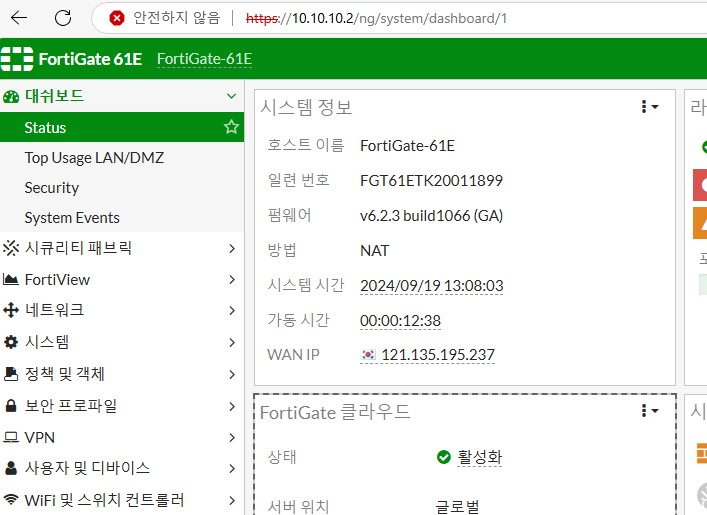The height and width of the screenshot is (515, 707).
Task: Expand the VPN chevron
Action: point(232,438)
